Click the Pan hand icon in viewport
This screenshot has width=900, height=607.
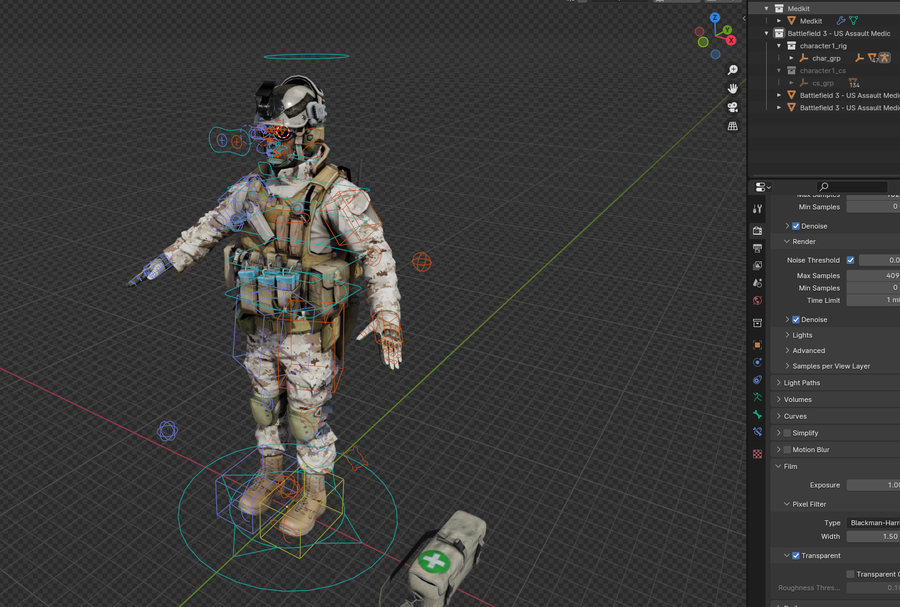(x=732, y=89)
